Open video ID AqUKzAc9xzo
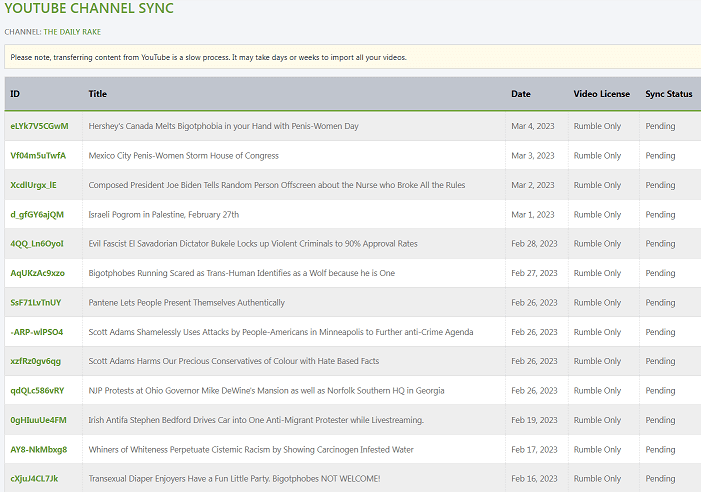701x492 pixels. click(38, 273)
